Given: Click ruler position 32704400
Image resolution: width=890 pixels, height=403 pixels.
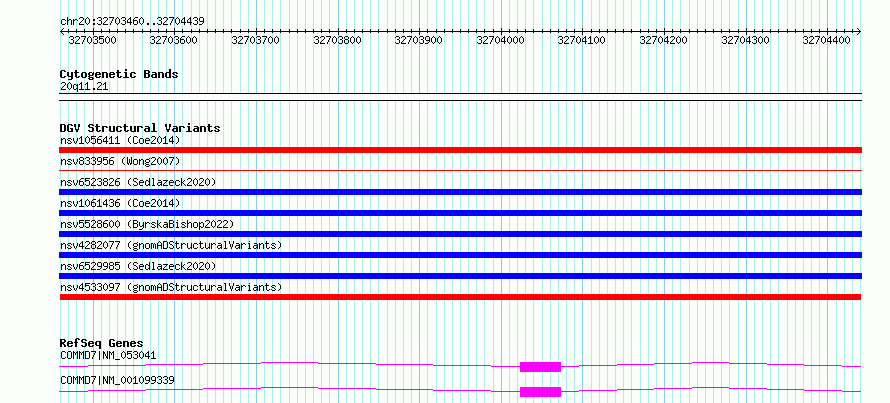Looking at the screenshot, I should click(827, 40).
